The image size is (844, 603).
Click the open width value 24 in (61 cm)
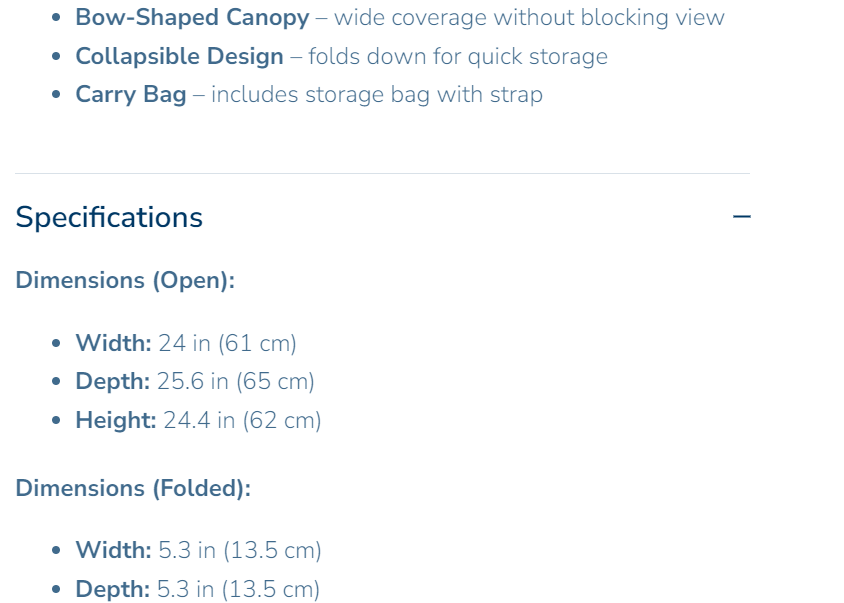[227, 343]
